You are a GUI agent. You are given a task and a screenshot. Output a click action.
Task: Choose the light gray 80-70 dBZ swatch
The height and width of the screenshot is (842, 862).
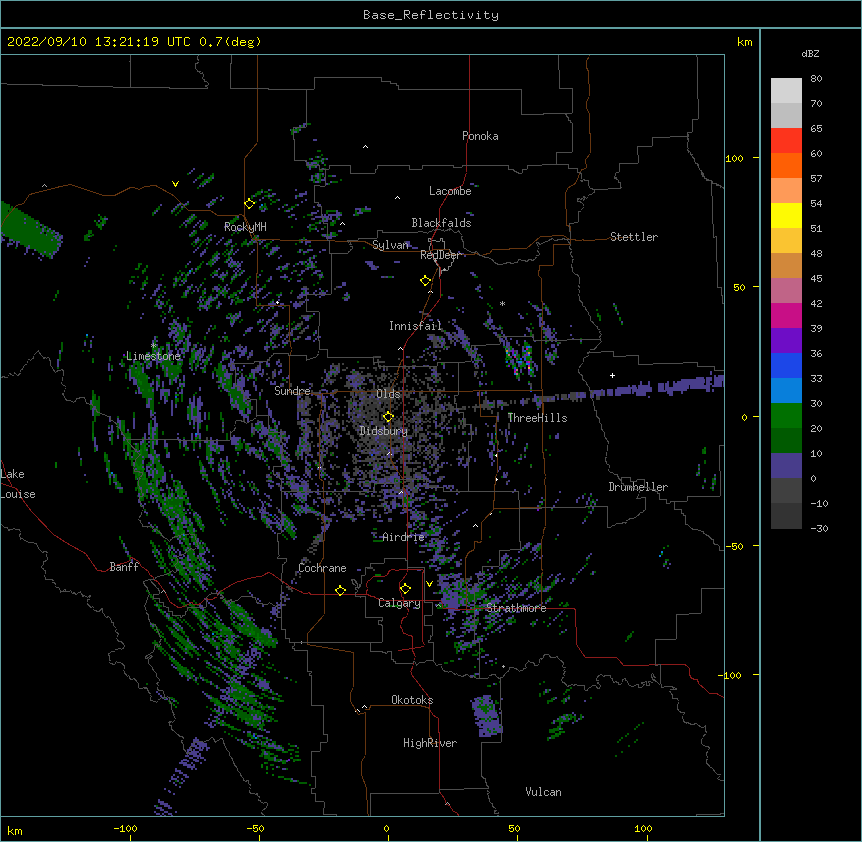(x=786, y=91)
